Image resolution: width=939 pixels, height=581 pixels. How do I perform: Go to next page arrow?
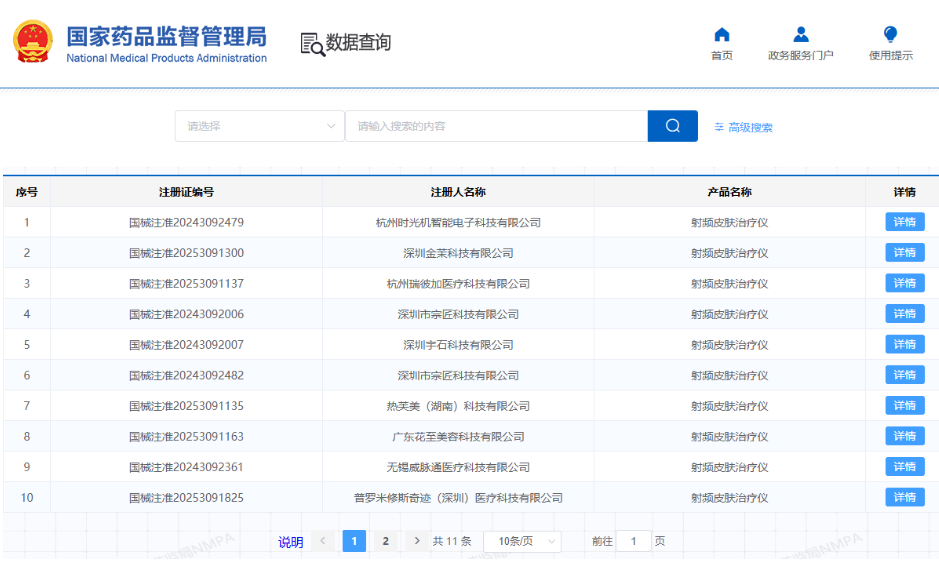tap(417, 541)
